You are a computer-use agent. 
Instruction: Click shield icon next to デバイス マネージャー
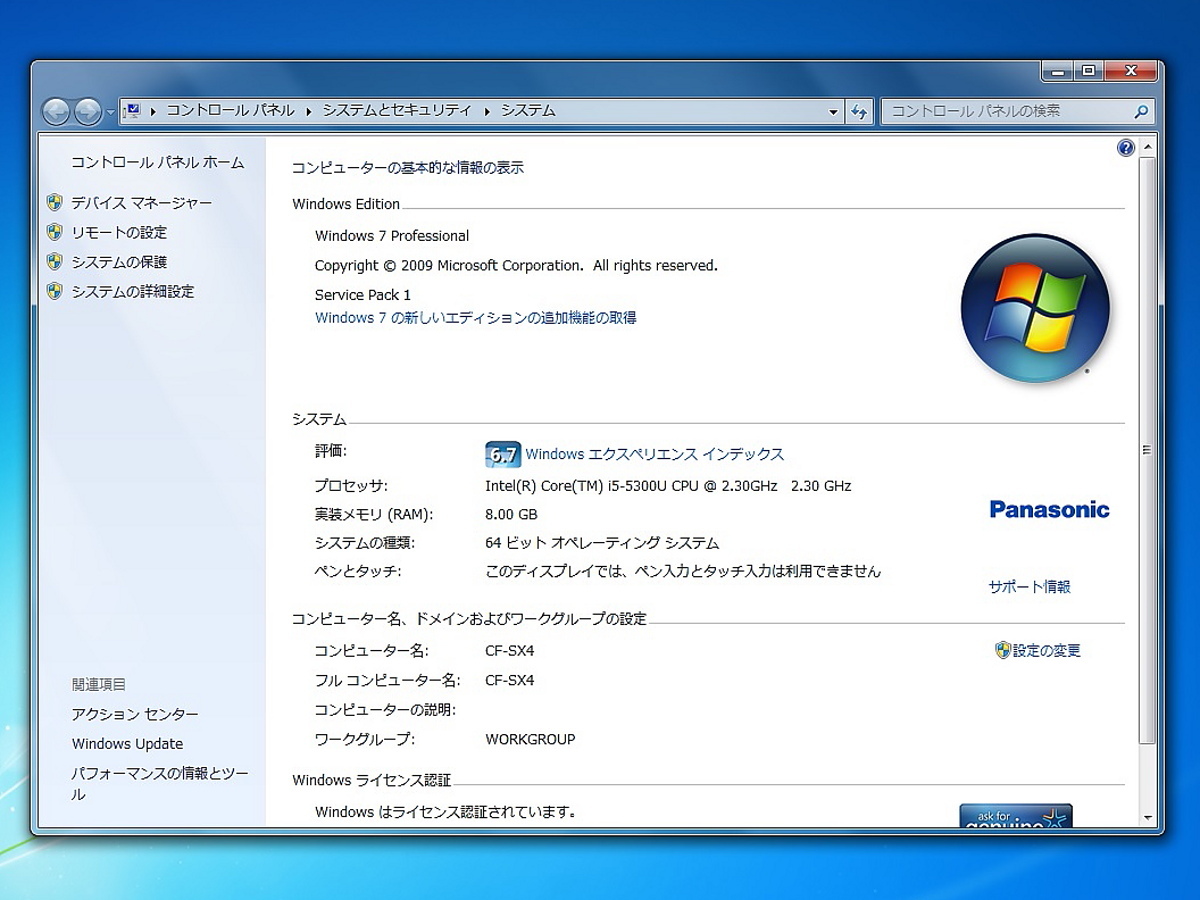55,203
